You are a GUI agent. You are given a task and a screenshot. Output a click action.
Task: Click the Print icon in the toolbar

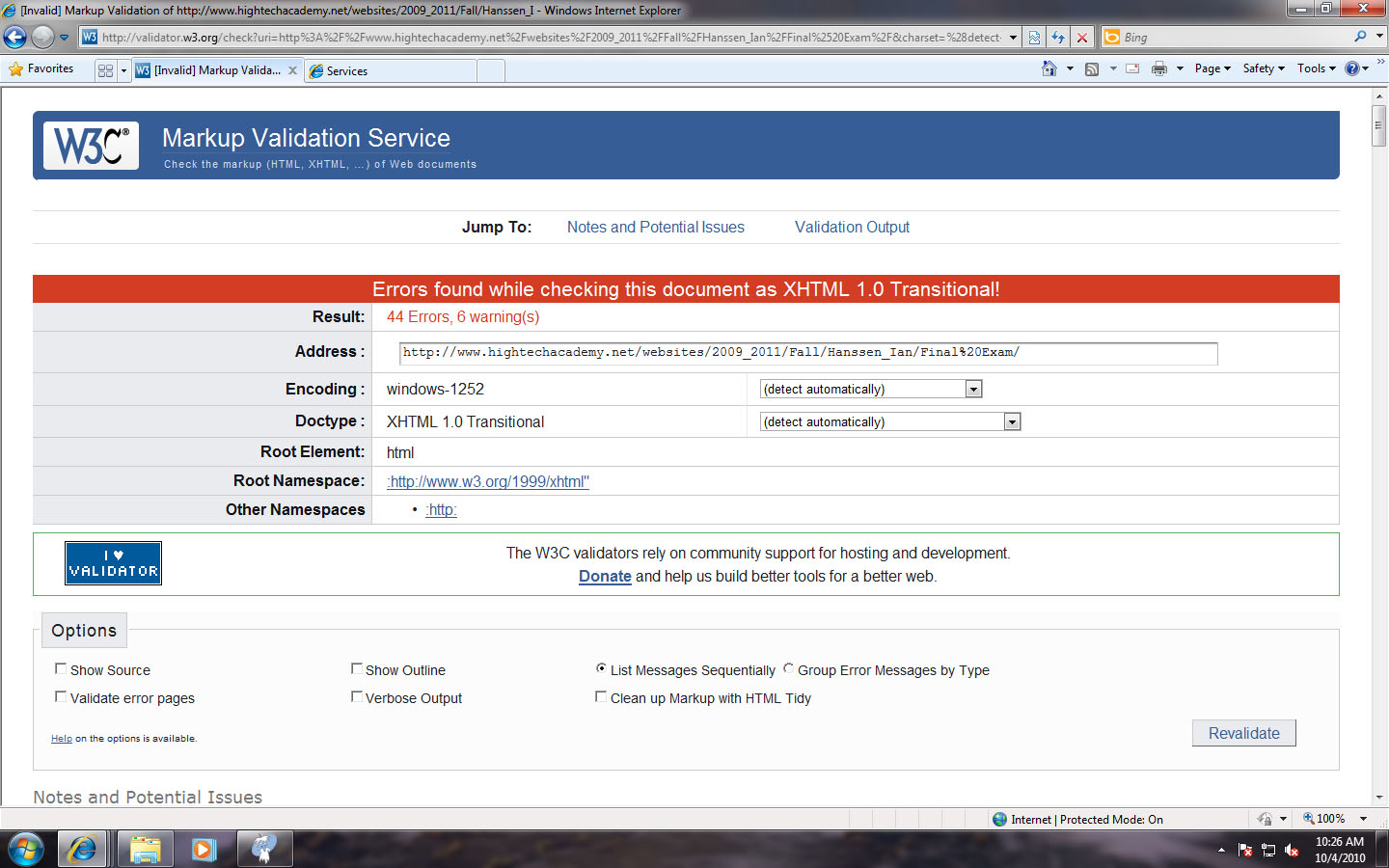coord(1159,68)
